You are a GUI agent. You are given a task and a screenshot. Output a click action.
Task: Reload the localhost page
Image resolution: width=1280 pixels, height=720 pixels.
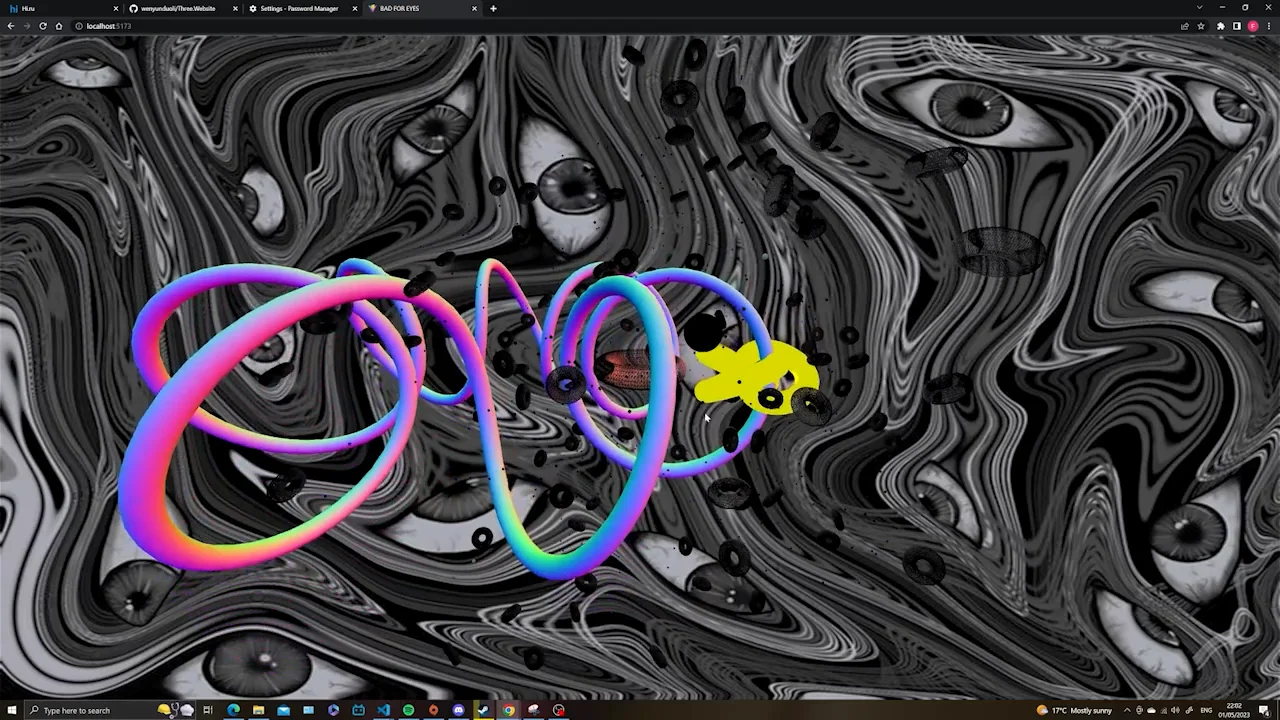tap(42, 26)
